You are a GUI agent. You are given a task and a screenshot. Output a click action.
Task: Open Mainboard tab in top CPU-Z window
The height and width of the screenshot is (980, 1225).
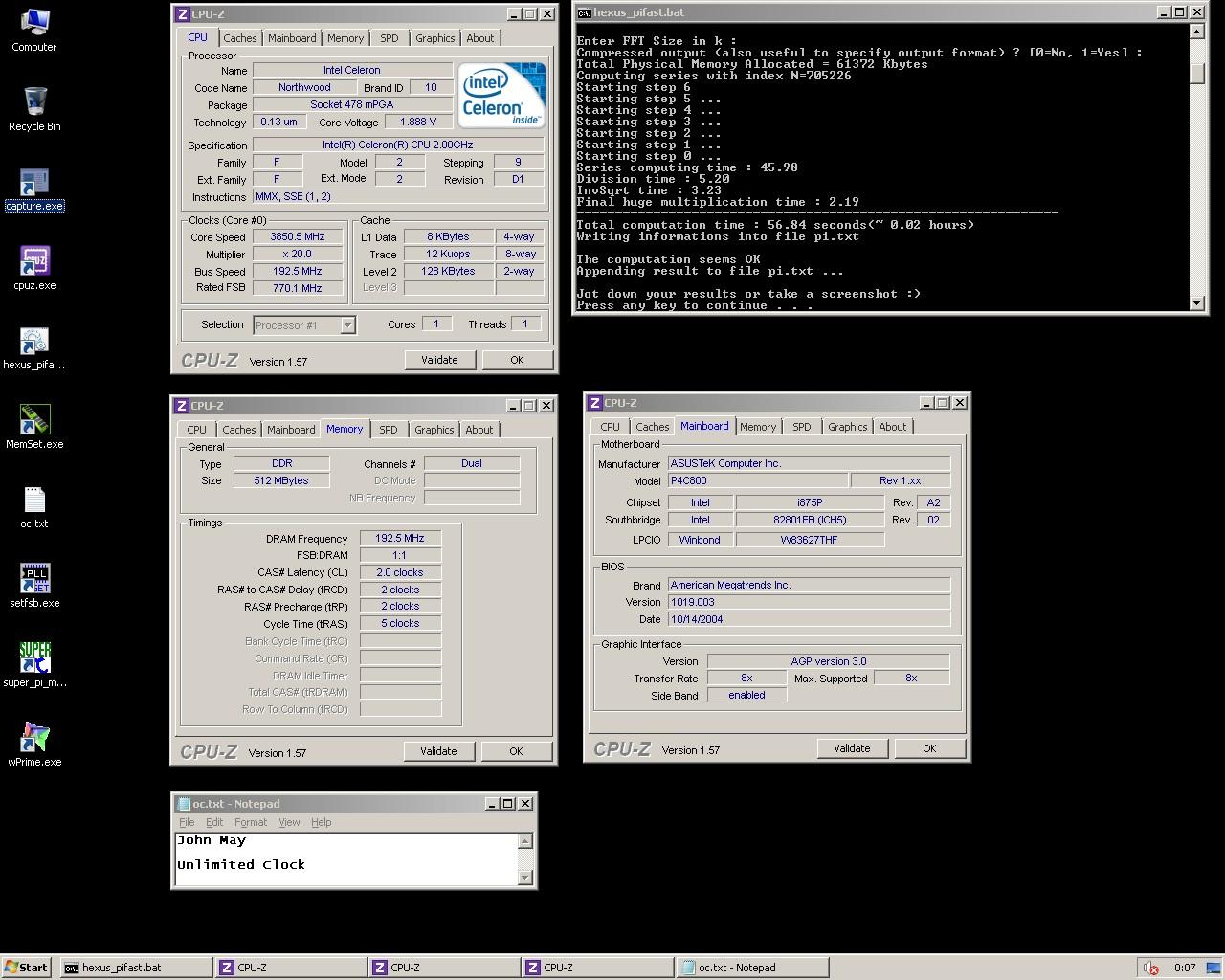(292, 38)
